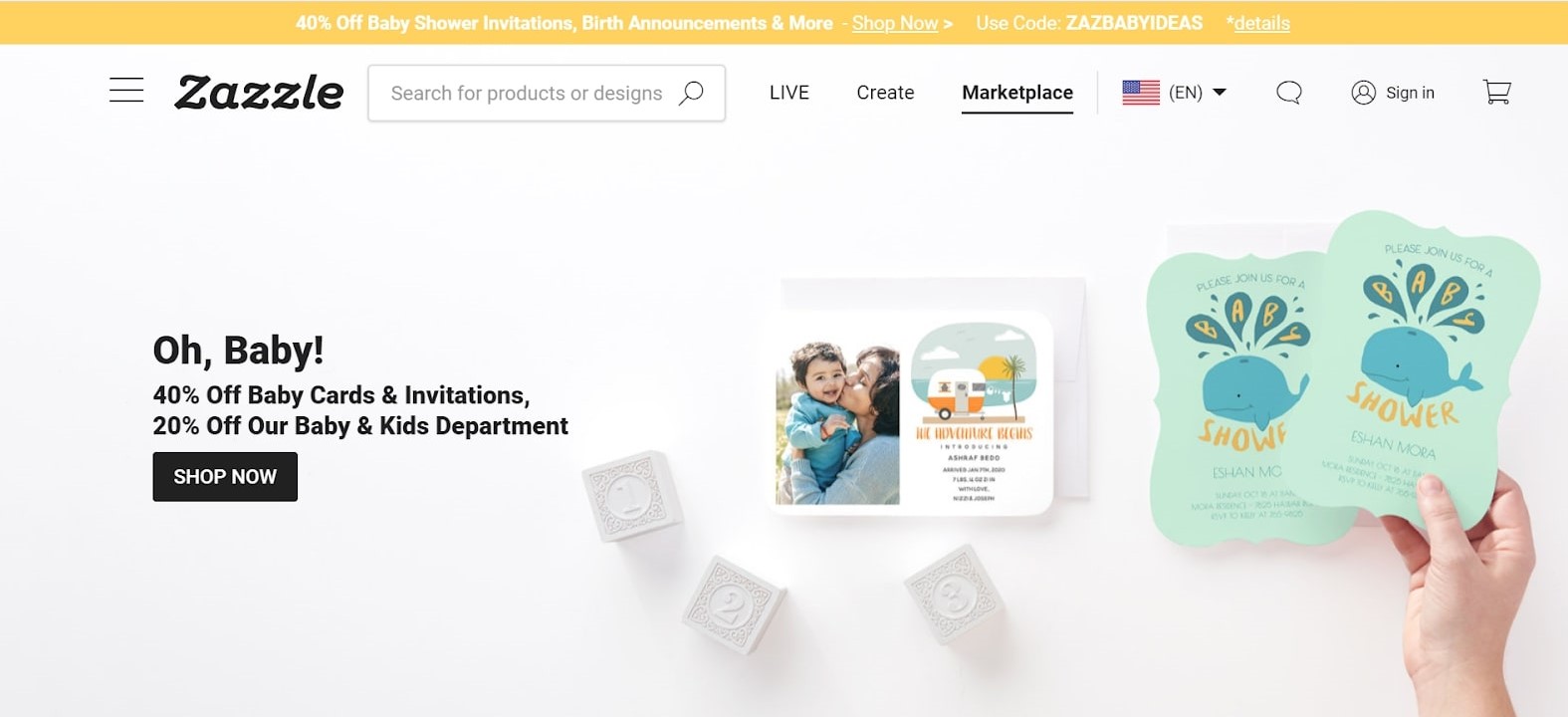Click the SHOP NOW button
The width and height of the screenshot is (1568, 717).
click(225, 477)
